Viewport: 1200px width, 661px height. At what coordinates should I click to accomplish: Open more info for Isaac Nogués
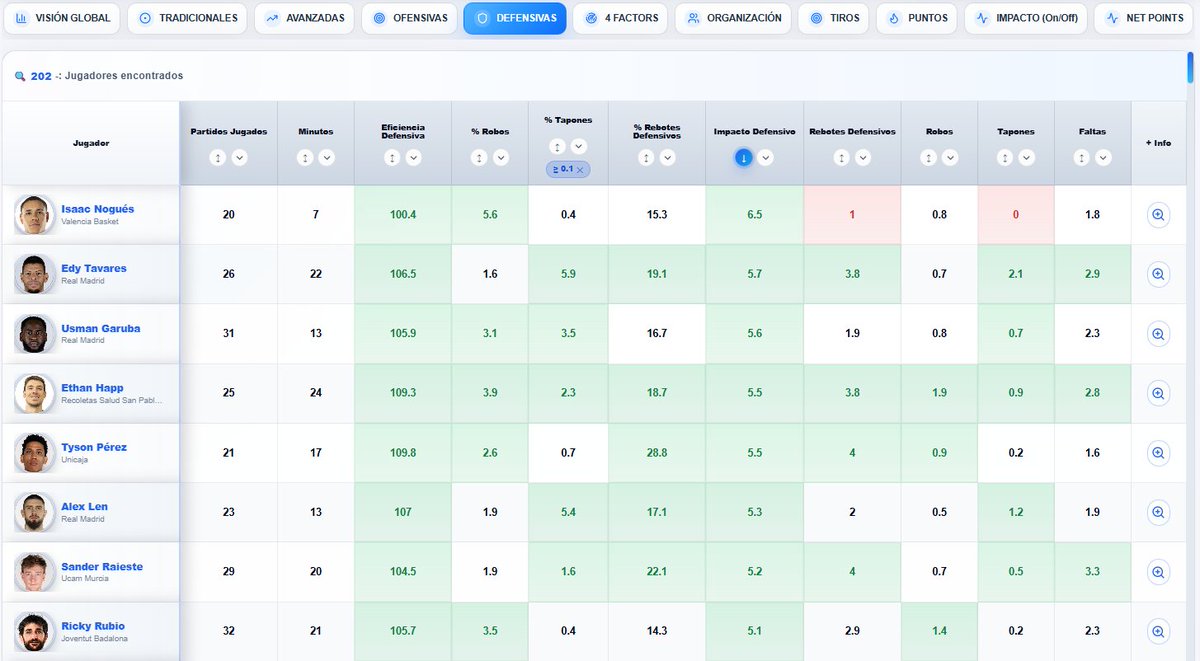[x=1158, y=215]
